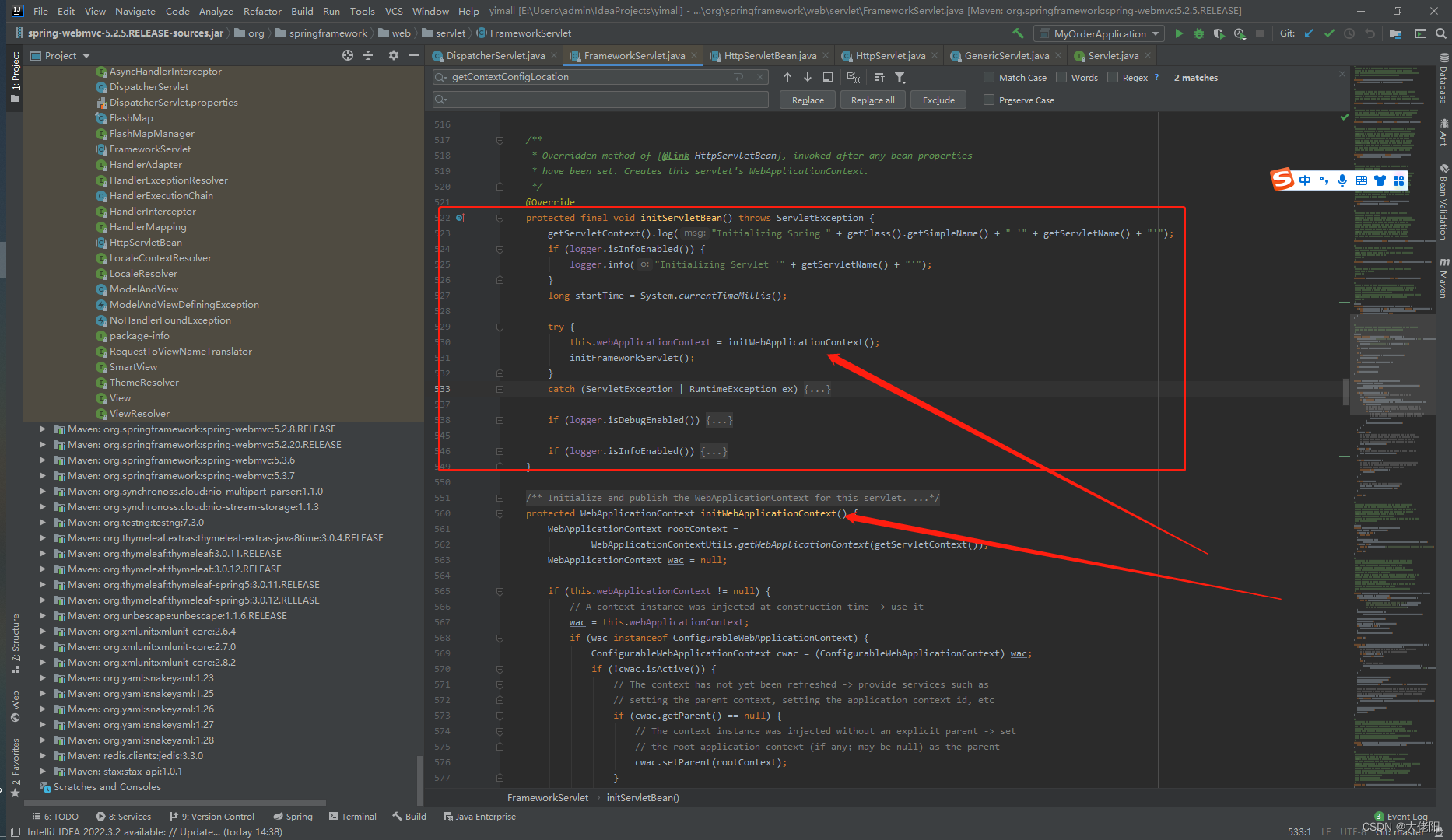Open the Event Log

click(x=1401, y=816)
